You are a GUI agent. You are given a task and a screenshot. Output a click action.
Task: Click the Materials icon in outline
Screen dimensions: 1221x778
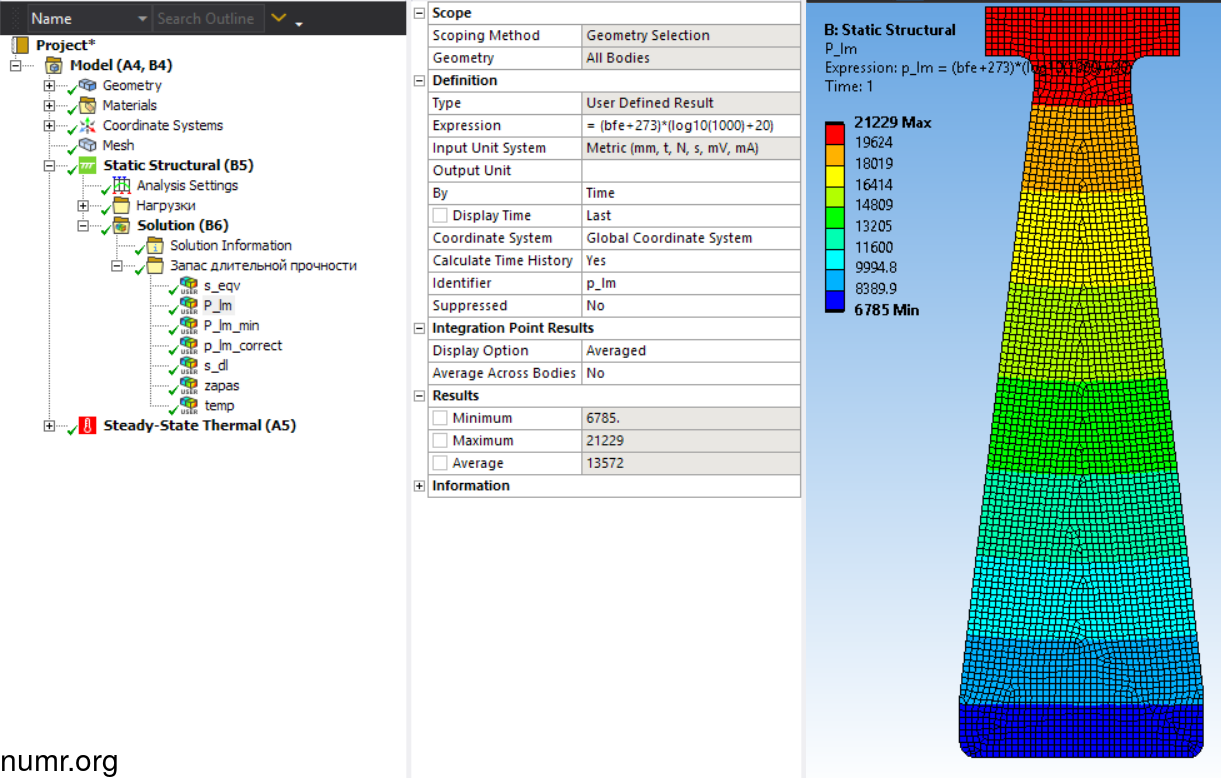point(88,106)
